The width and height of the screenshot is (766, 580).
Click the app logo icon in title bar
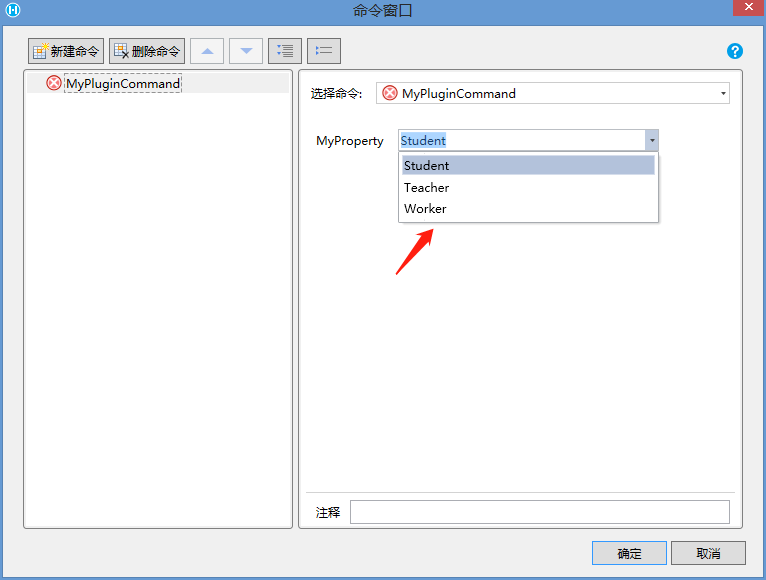click(x=13, y=10)
